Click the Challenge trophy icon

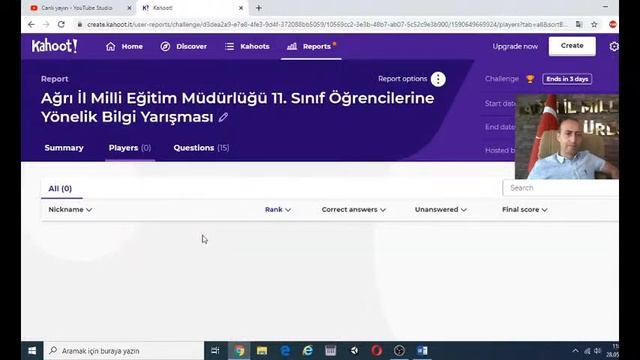tap(530, 79)
